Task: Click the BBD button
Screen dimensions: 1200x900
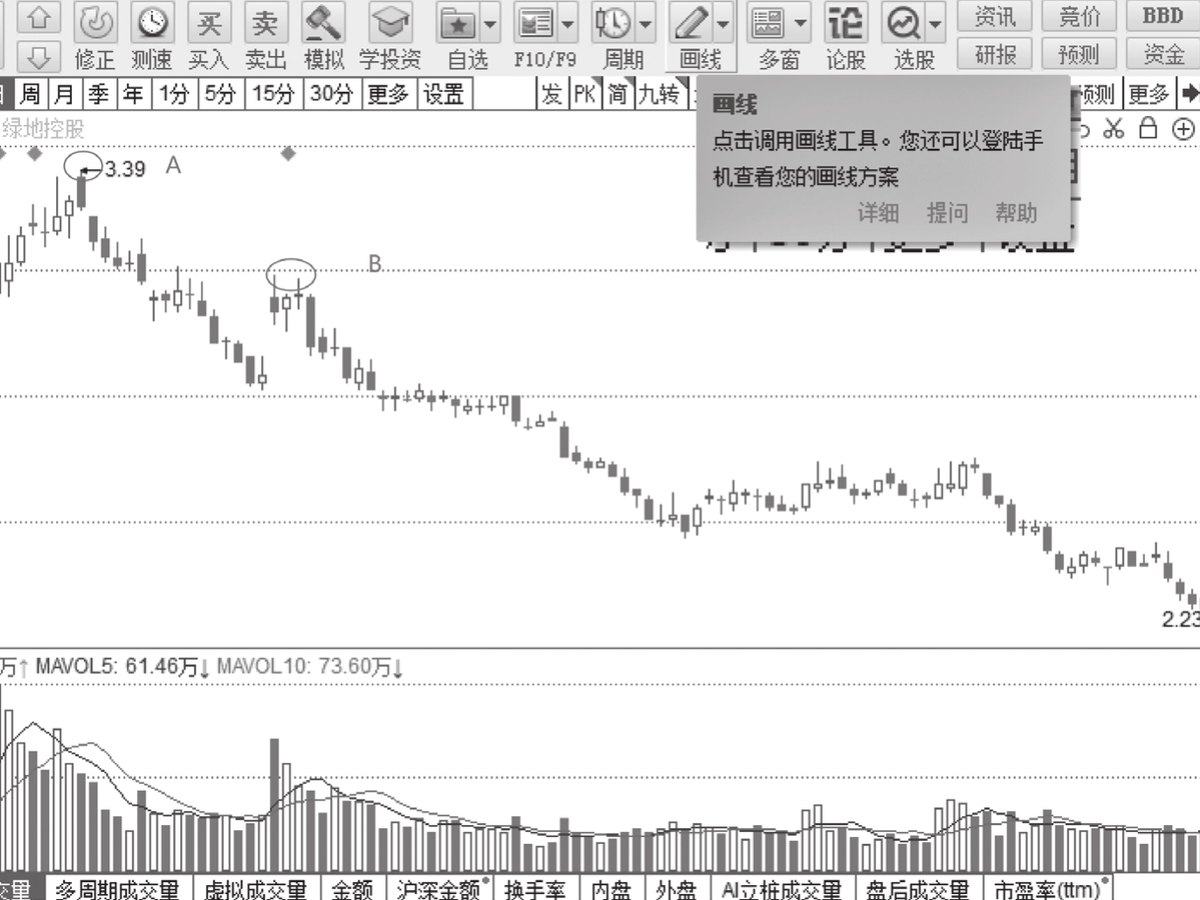Action: point(1162,16)
